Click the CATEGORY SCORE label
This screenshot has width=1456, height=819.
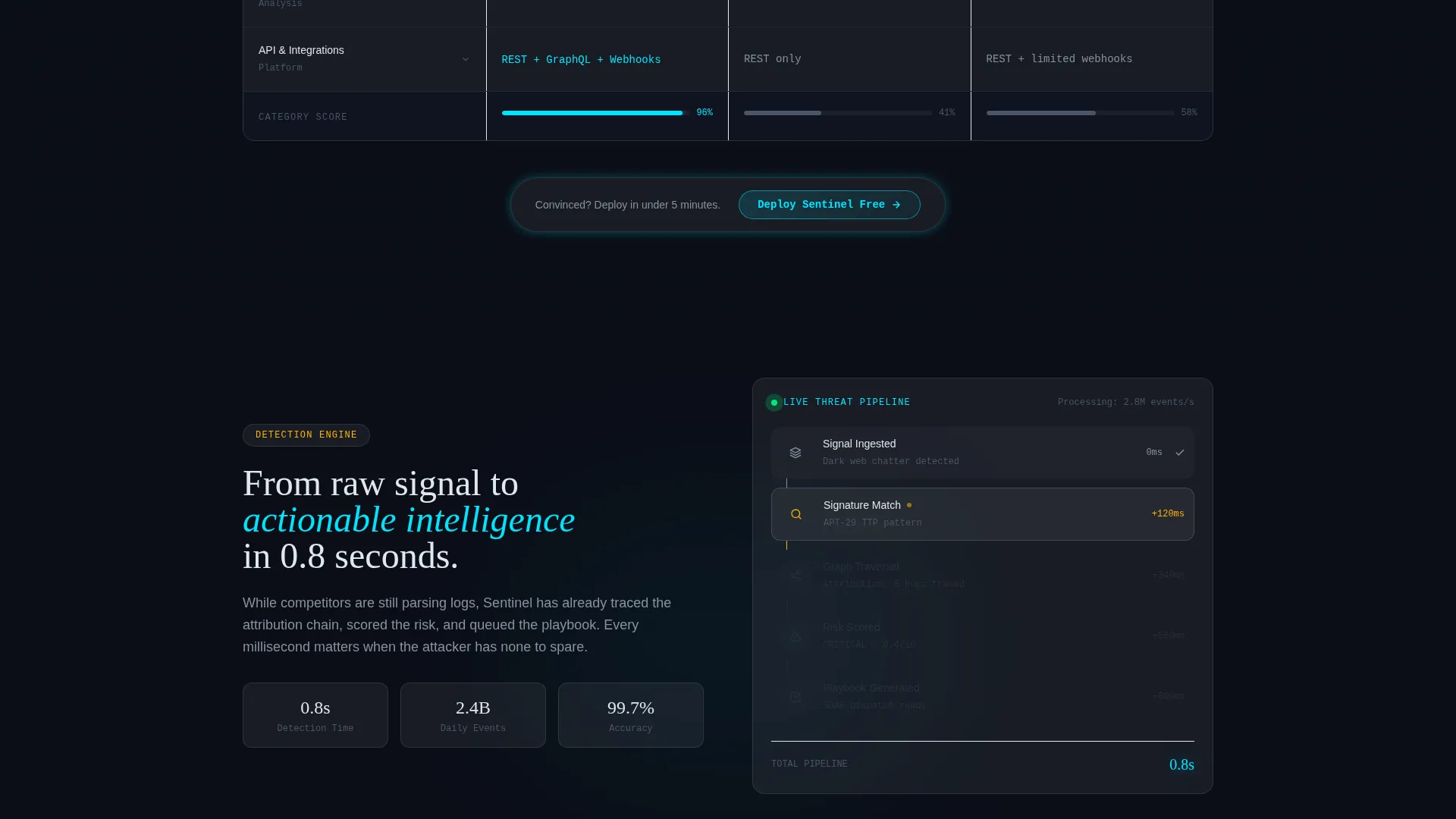(x=303, y=117)
